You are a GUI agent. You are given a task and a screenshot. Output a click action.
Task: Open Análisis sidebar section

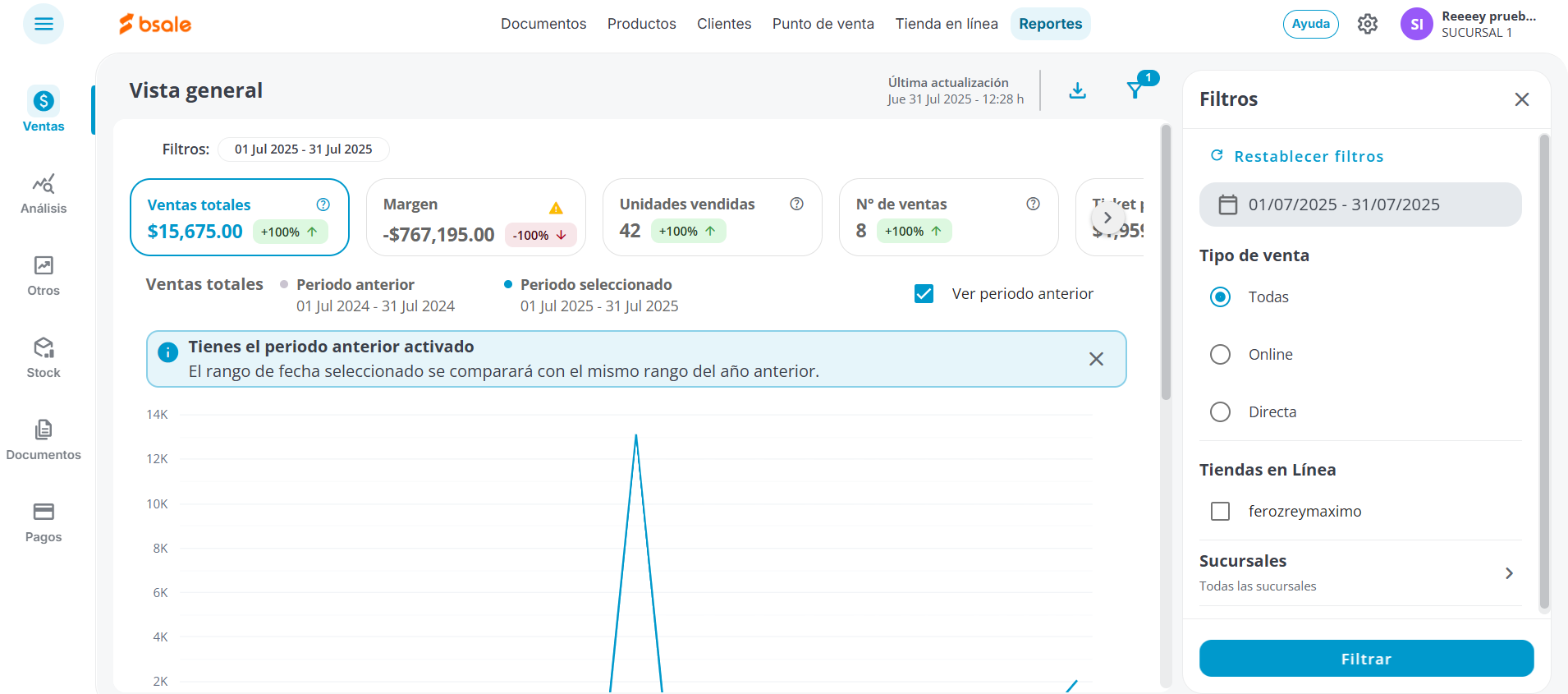click(44, 194)
